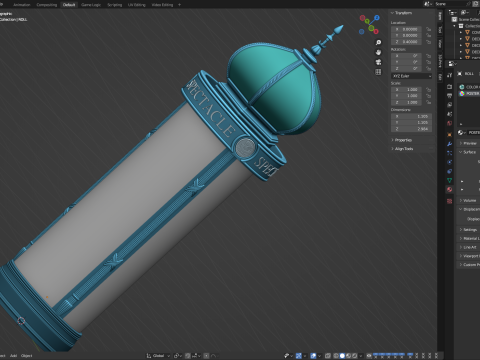The image size is (480, 360).
Task: Switch perspective/orthographic with grid gizmo
Action: (x=378, y=72)
